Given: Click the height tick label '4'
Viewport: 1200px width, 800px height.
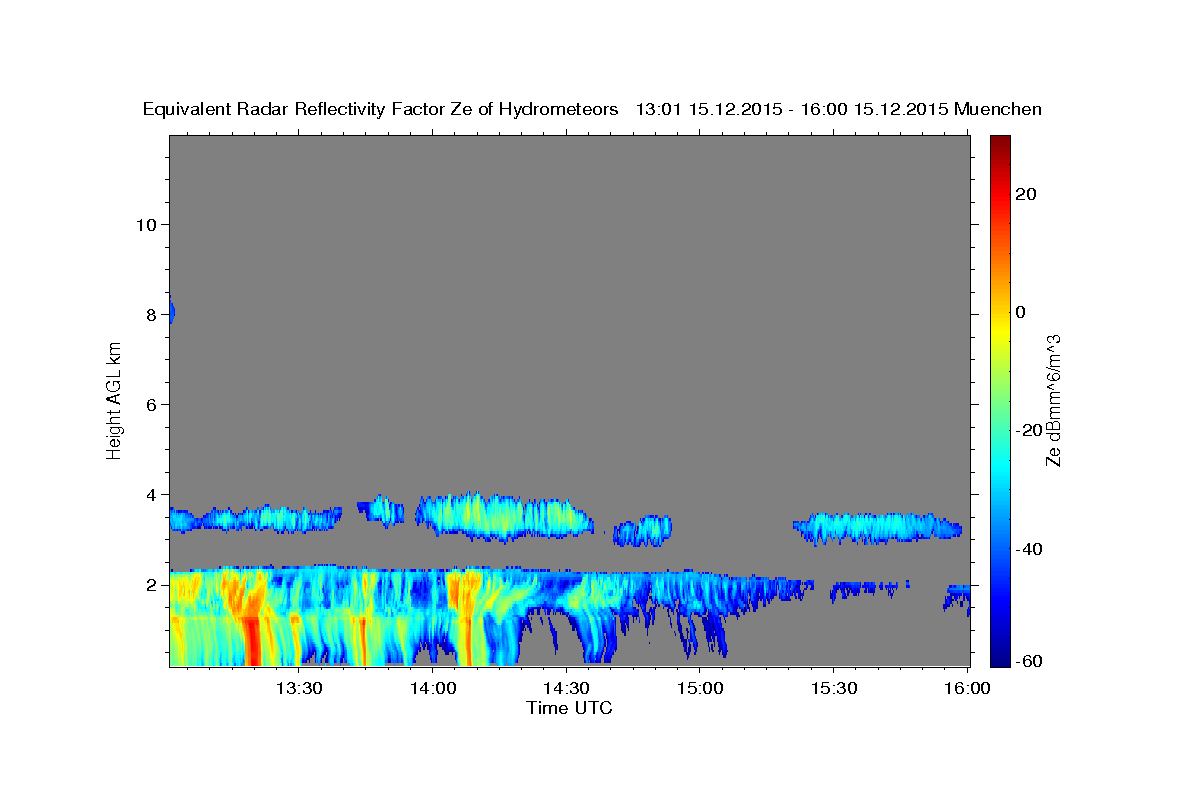Looking at the screenshot, I should point(152,494).
